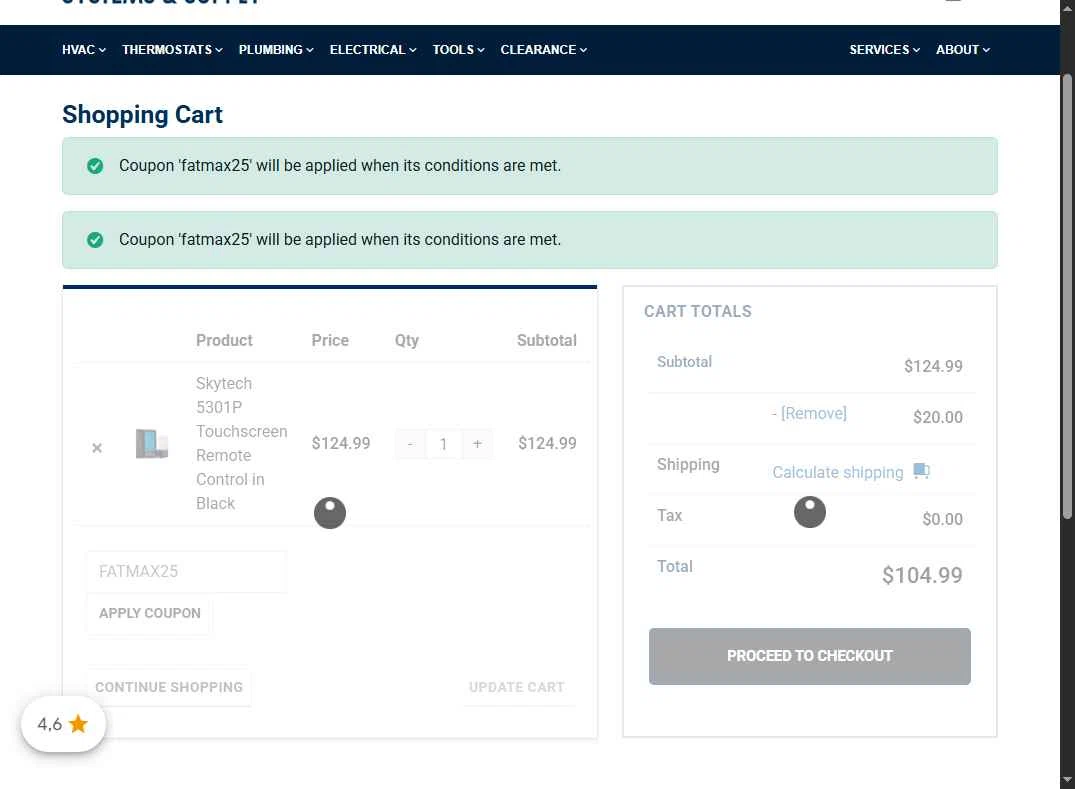This screenshot has height=789, width=1075.
Task: Select the $104.99 total amount
Action: pos(922,575)
